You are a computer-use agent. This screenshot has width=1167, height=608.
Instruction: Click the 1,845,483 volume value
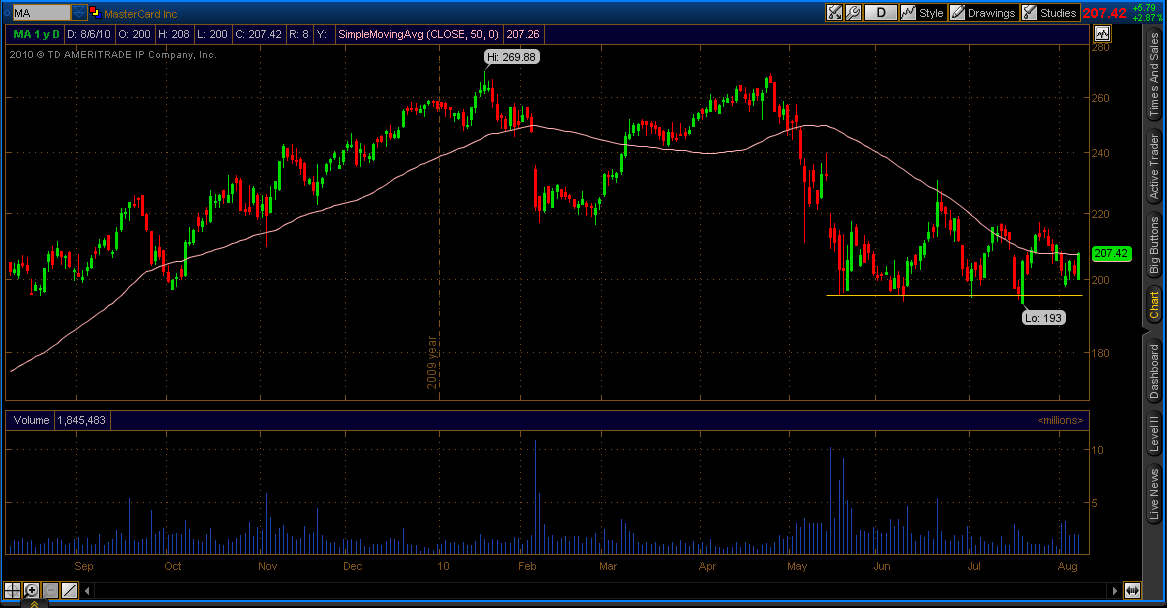point(81,420)
